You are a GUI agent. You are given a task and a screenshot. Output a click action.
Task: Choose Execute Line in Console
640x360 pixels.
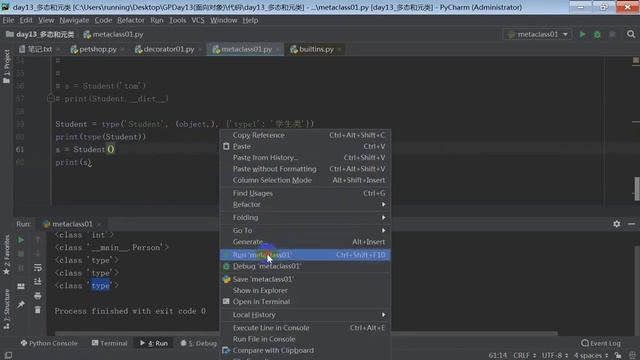[305, 328]
